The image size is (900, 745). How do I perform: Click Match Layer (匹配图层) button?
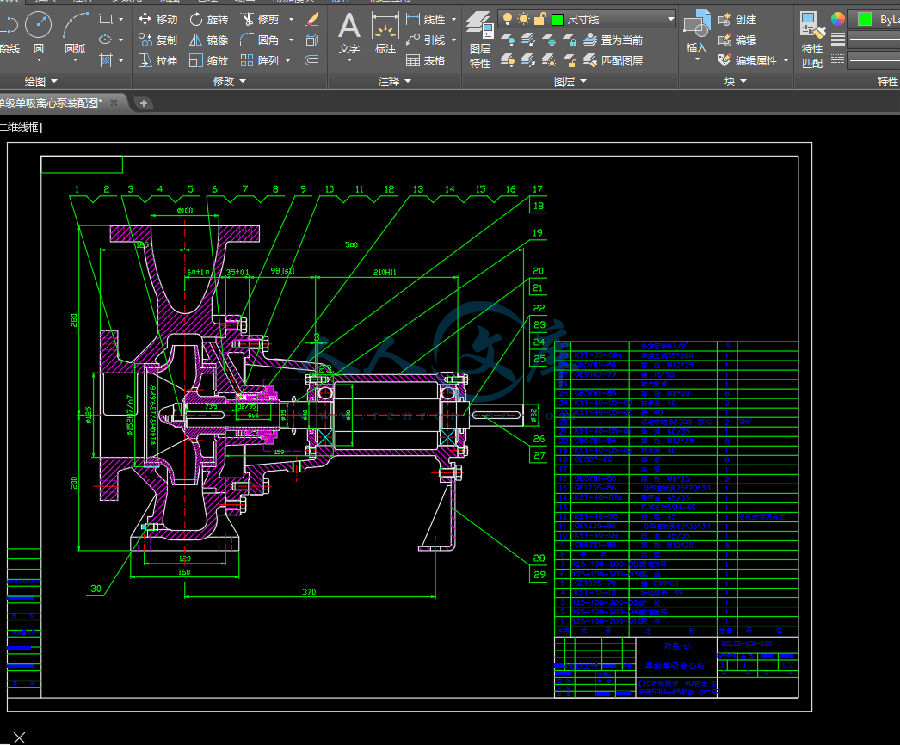[x=612, y=60]
